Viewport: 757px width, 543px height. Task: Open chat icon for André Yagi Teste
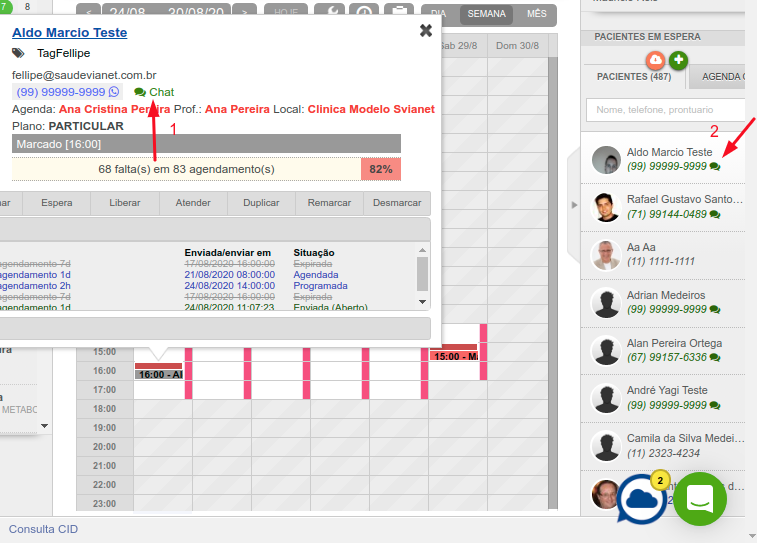[x=715, y=405]
